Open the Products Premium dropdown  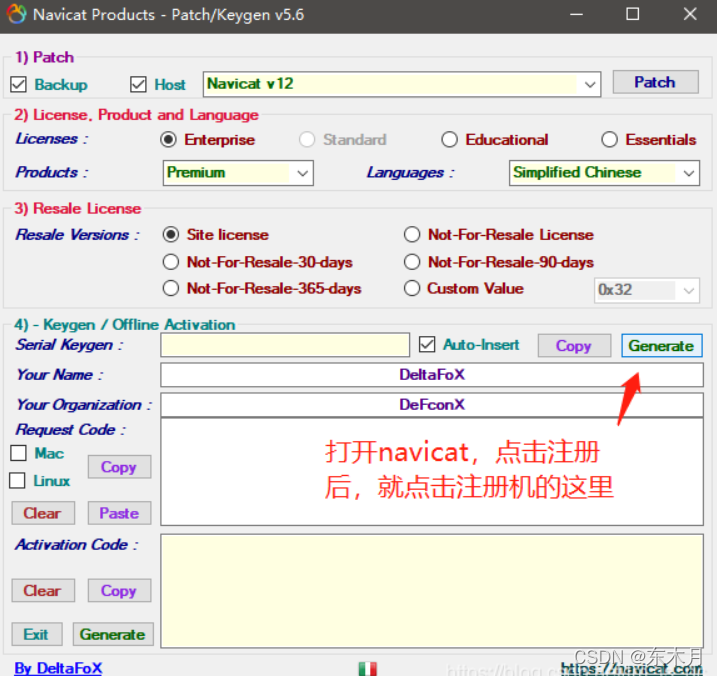coord(238,173)
